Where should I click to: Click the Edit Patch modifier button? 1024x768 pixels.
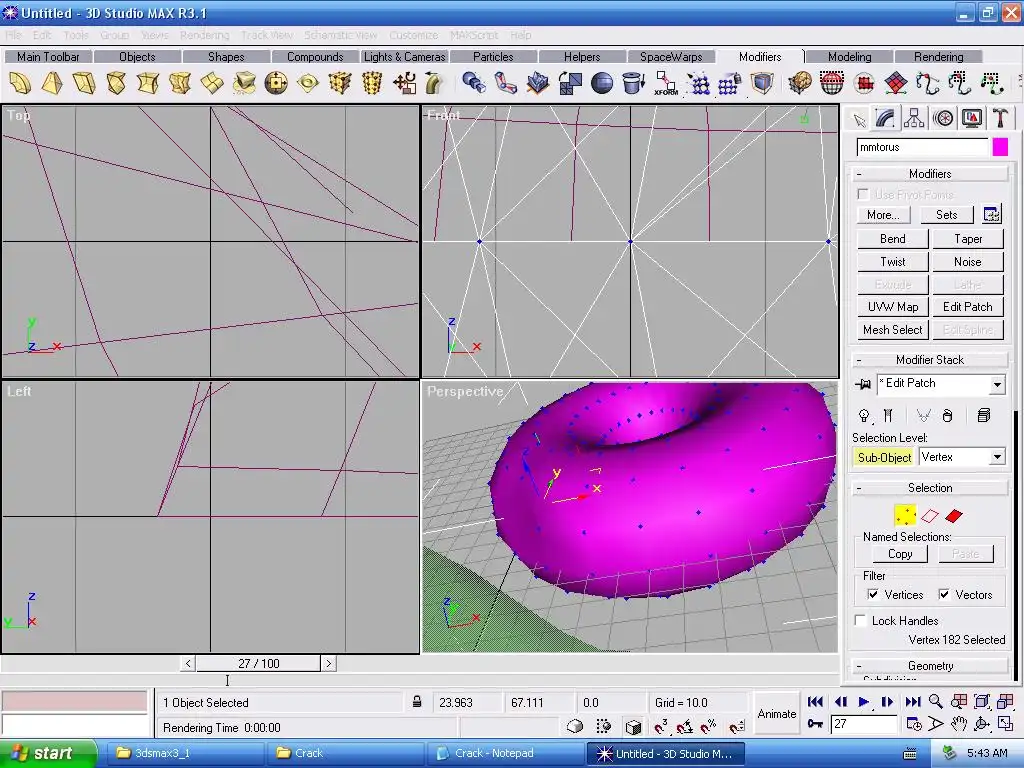(x=968, y=307)
